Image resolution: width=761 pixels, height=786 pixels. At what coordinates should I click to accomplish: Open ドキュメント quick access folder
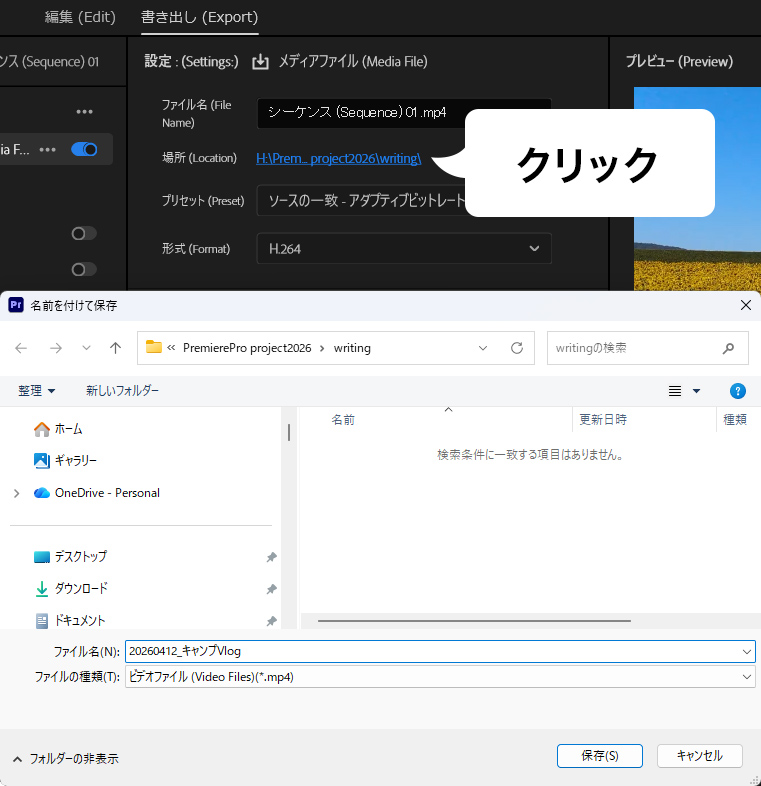pos(80,621)
